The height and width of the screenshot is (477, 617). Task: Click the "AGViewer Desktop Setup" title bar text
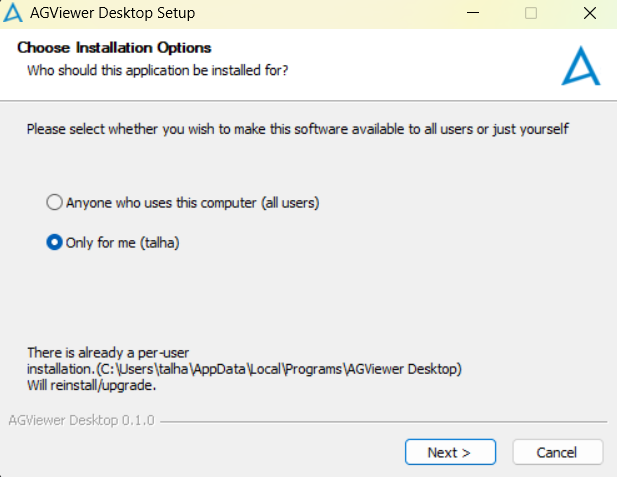pyautogui.click(x=113, y=13)
